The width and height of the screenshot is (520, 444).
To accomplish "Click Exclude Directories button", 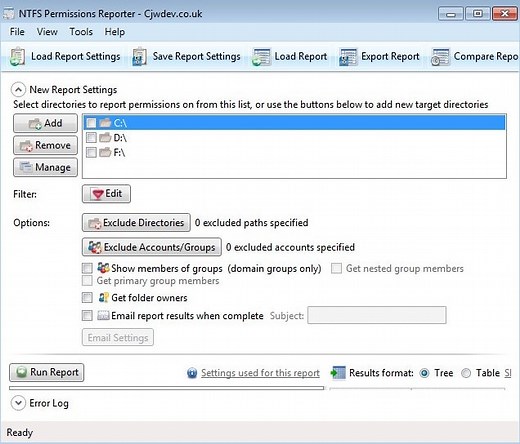I will click(136, 223).
